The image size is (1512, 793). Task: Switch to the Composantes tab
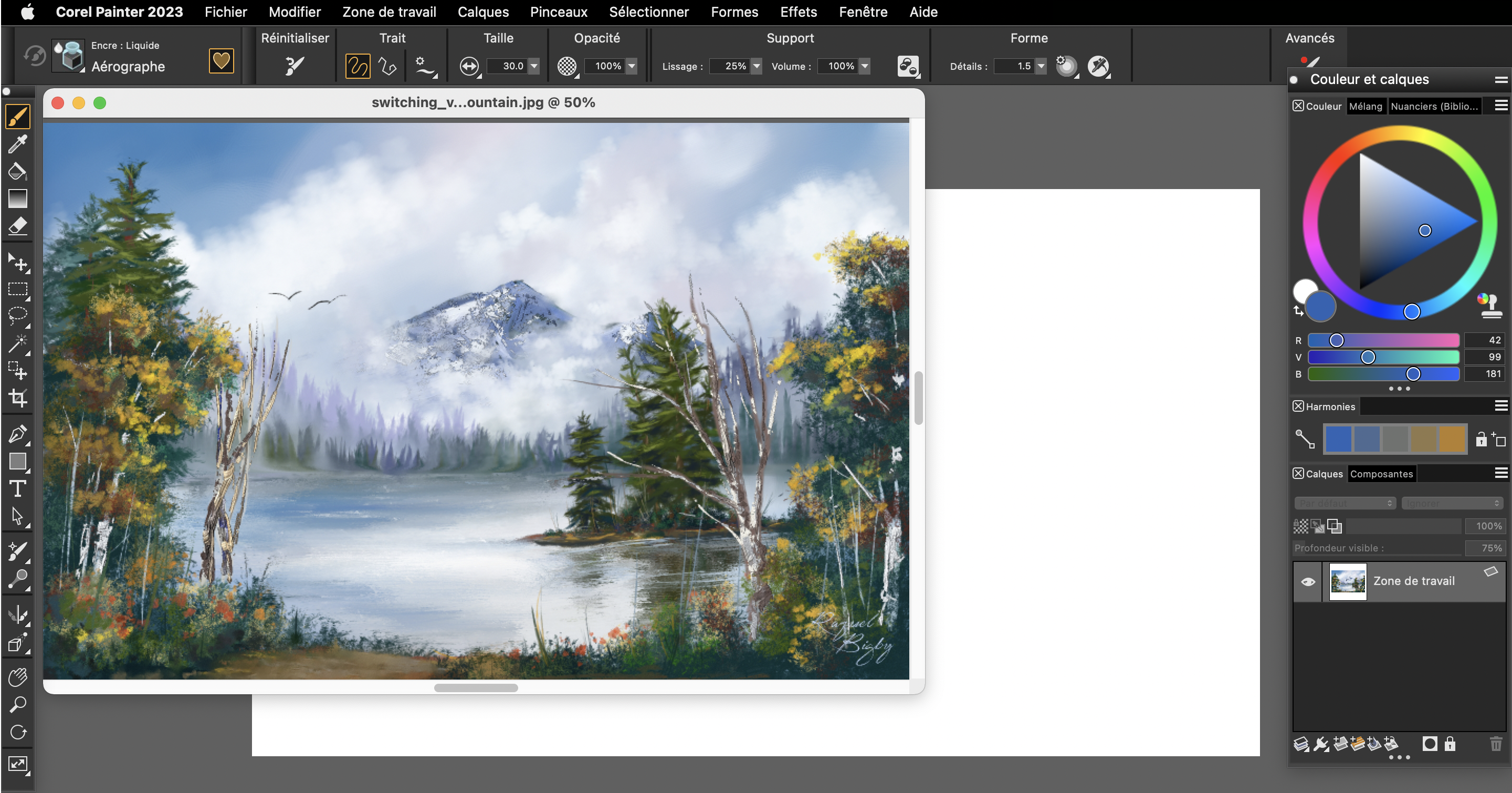[x=1381, y=474]
